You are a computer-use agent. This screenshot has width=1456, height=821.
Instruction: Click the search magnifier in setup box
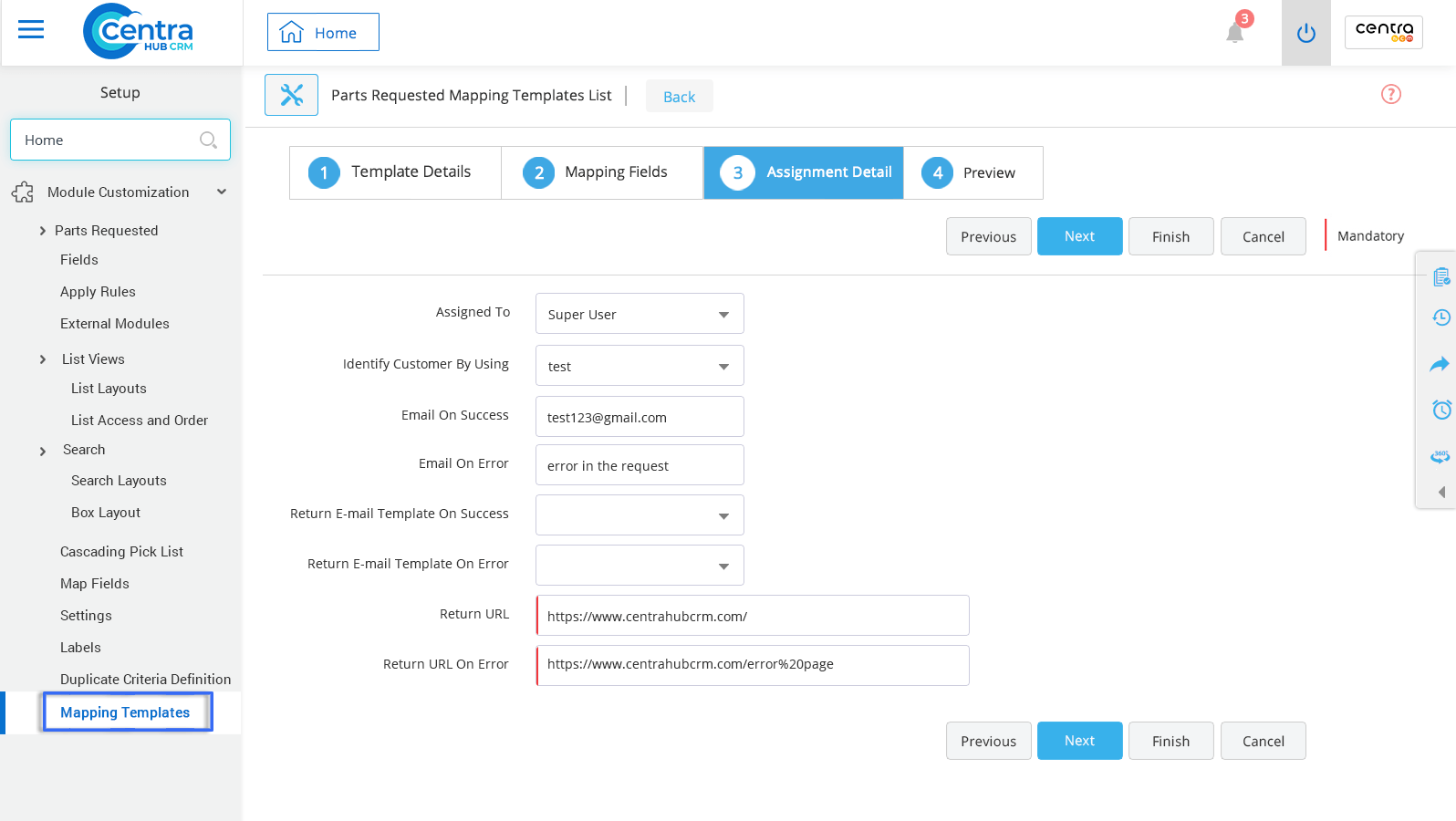[208, 140]
